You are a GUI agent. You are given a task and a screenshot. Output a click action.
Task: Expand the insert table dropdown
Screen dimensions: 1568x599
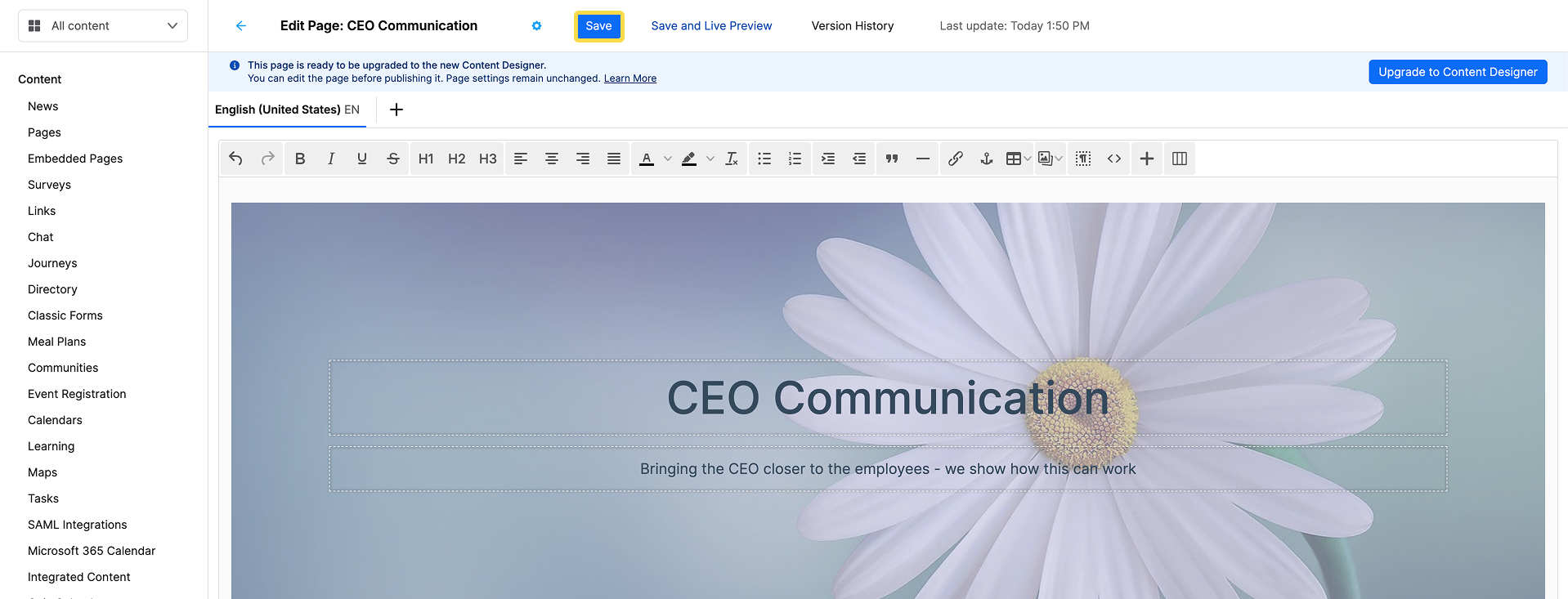[1028, 159]
